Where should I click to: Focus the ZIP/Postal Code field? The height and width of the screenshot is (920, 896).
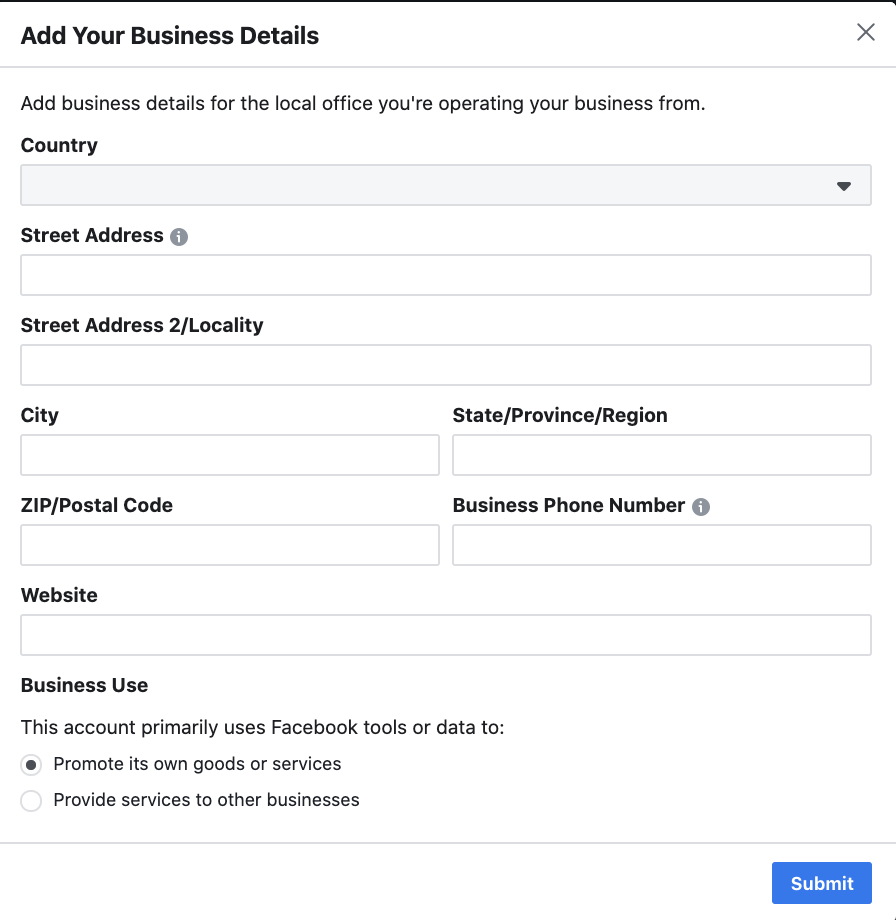click(x=230, y=545)
